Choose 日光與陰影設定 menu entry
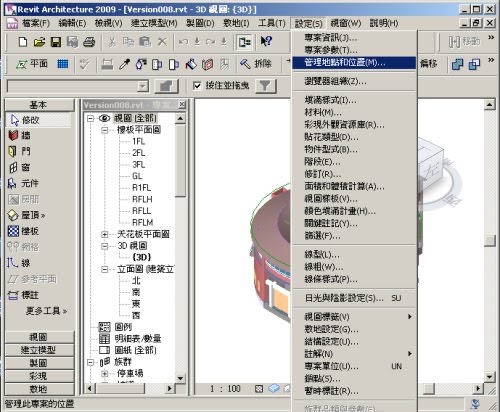 point(355,298)
